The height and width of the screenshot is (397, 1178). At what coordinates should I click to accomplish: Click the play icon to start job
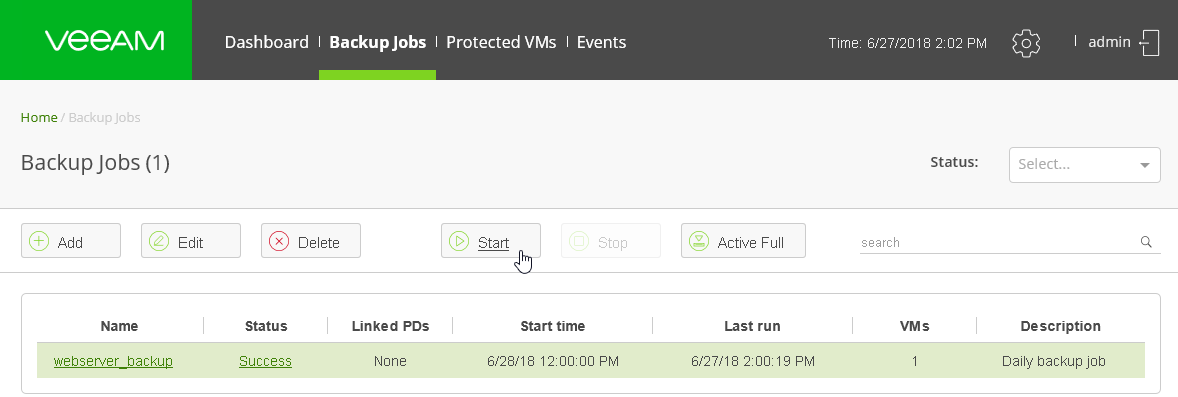(458, 241)
